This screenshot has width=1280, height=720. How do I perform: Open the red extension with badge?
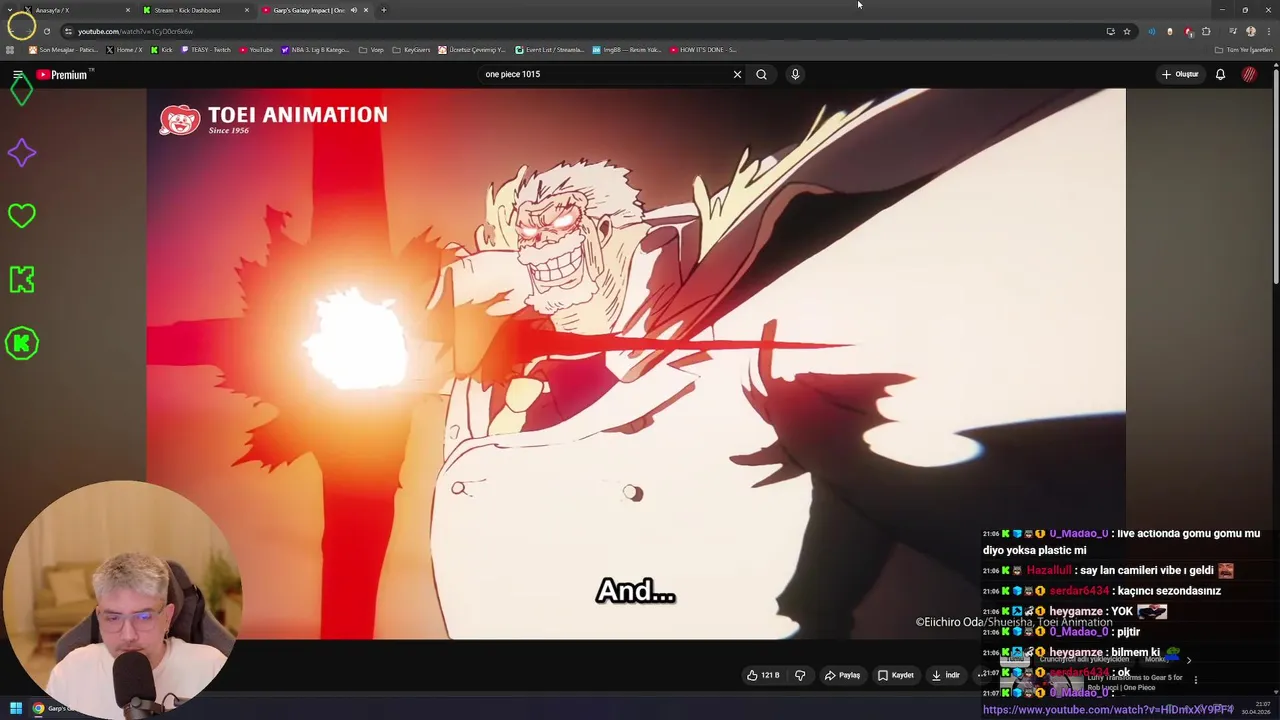pyautogui.click(x=1188, y=31)
